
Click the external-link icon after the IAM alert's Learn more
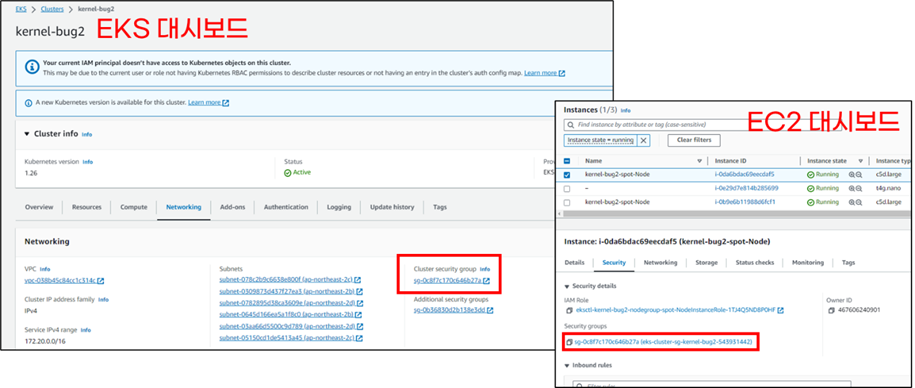click(x=562, y=74)
